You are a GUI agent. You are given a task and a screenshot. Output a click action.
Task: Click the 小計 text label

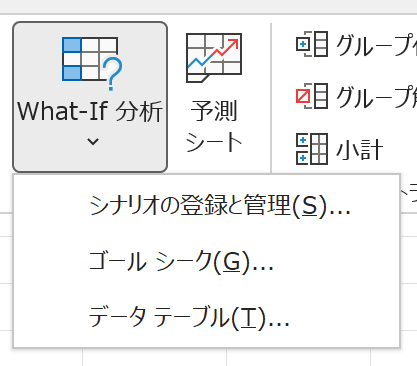360,149
